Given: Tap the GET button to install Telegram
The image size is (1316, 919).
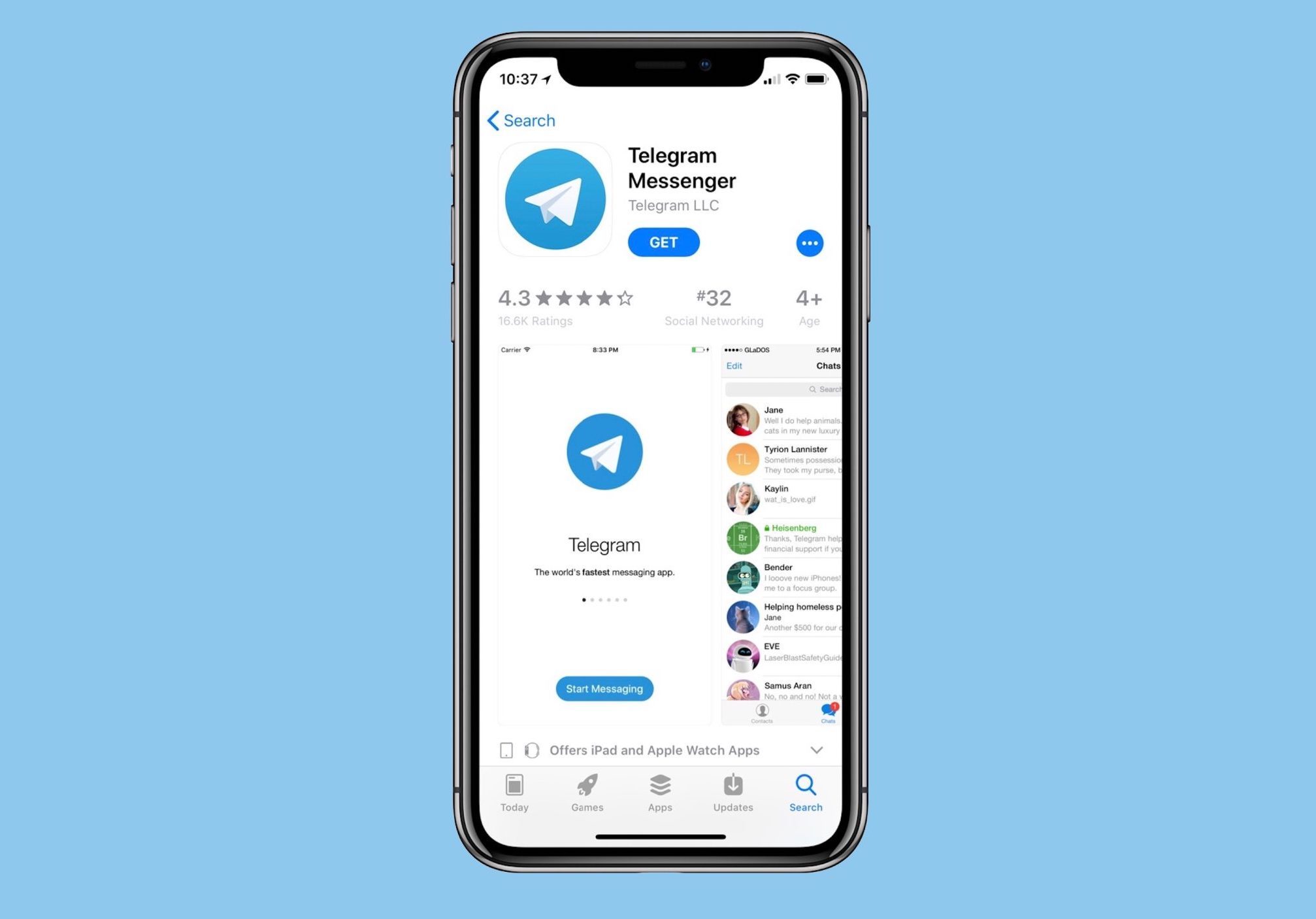Looking at the screenshot, I should coord(664,242).
